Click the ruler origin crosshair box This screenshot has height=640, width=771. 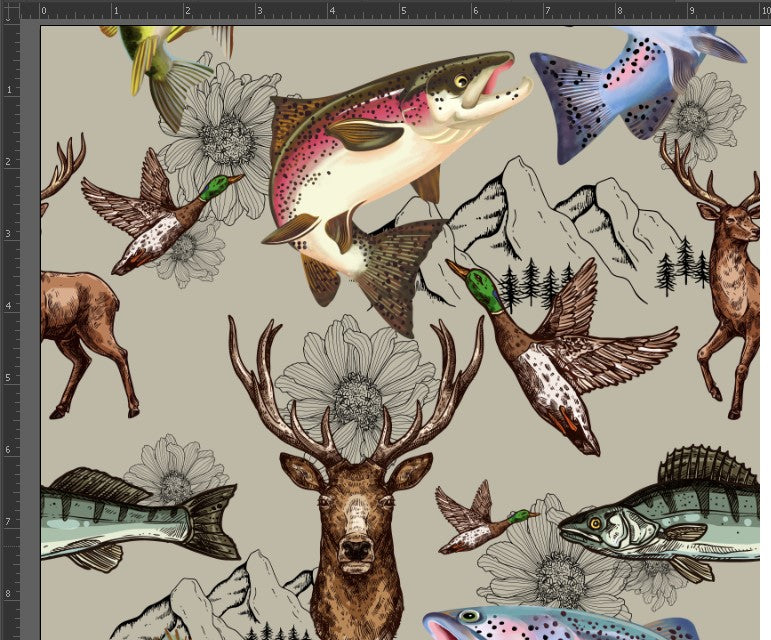point(10,11)
